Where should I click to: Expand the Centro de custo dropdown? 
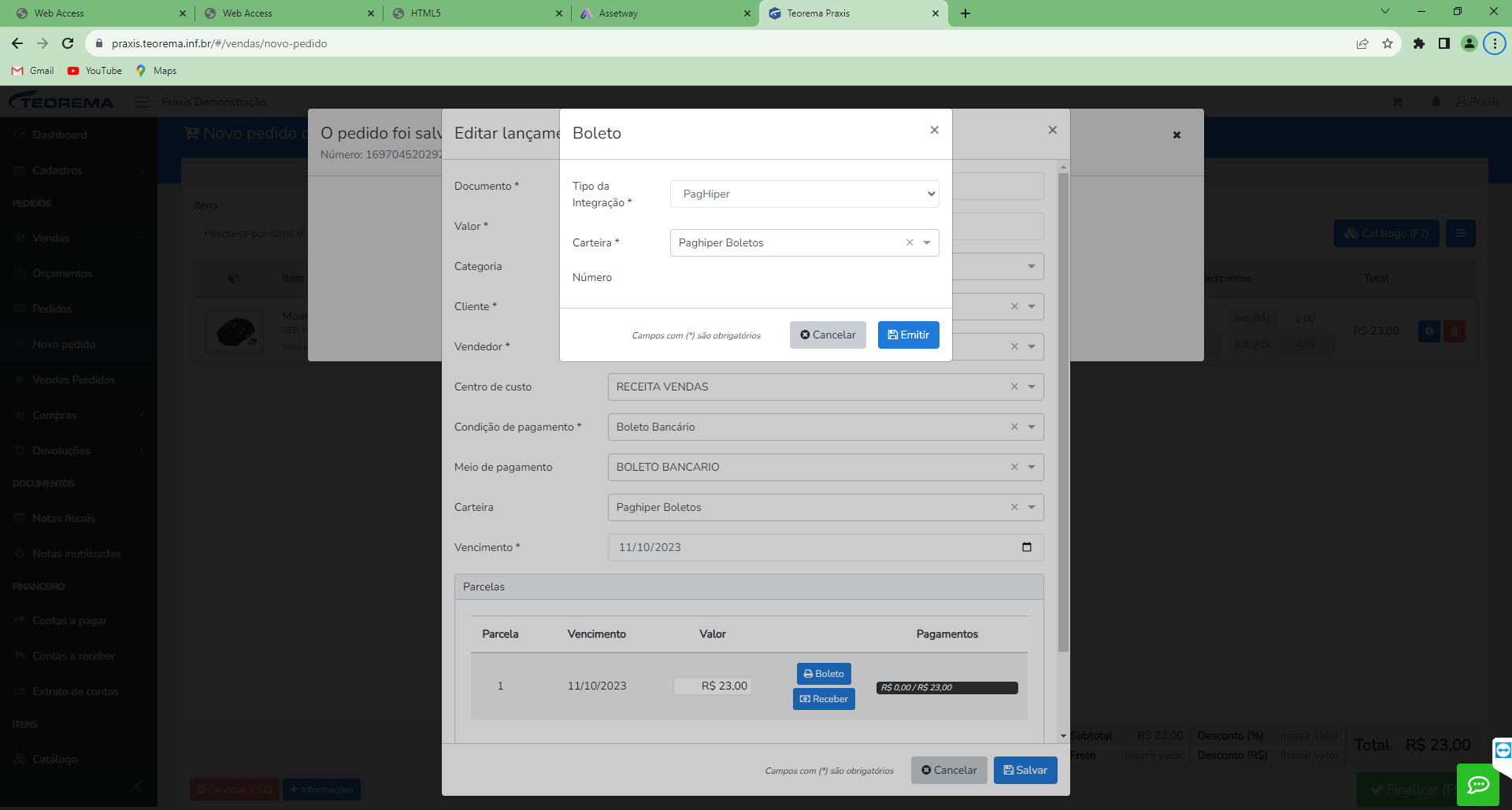coord(1032,387)
